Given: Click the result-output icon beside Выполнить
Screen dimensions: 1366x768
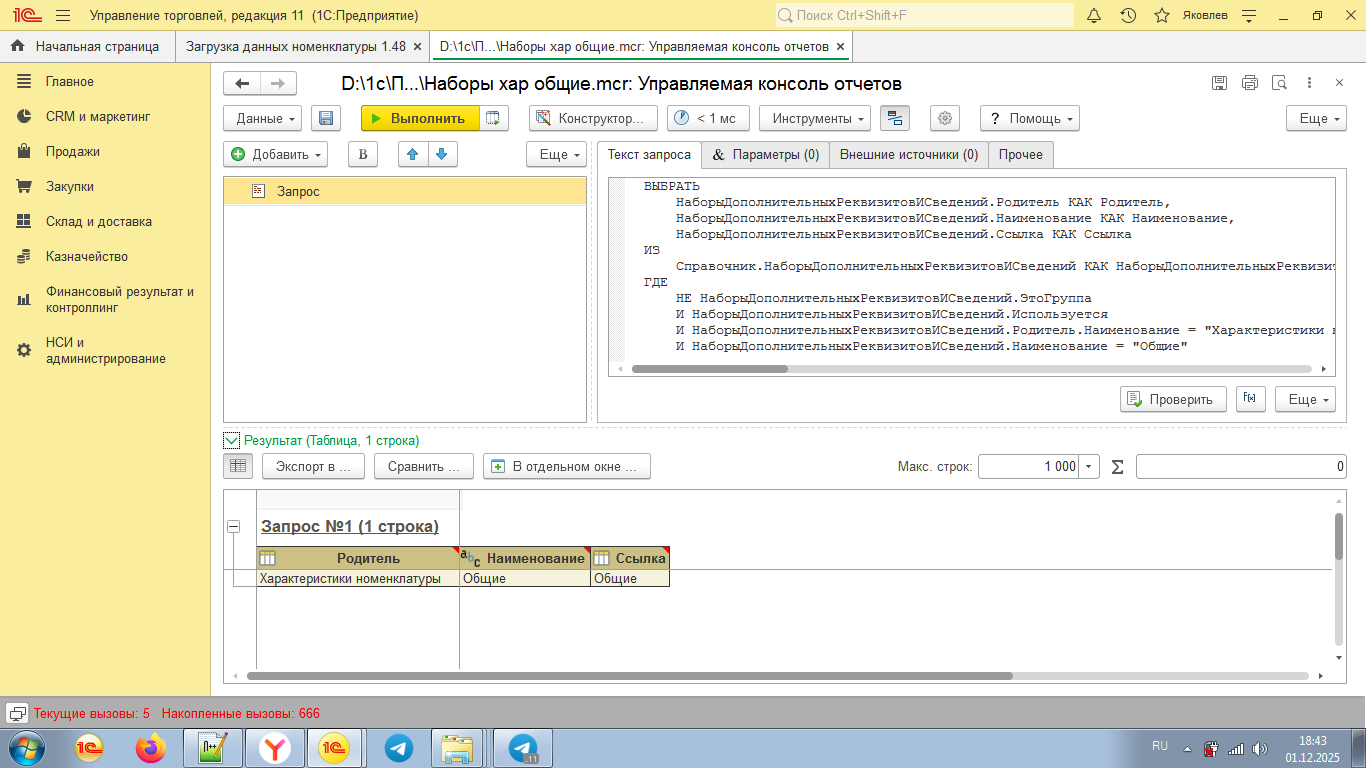Looking at the screenshot, I should coord(493,118).
